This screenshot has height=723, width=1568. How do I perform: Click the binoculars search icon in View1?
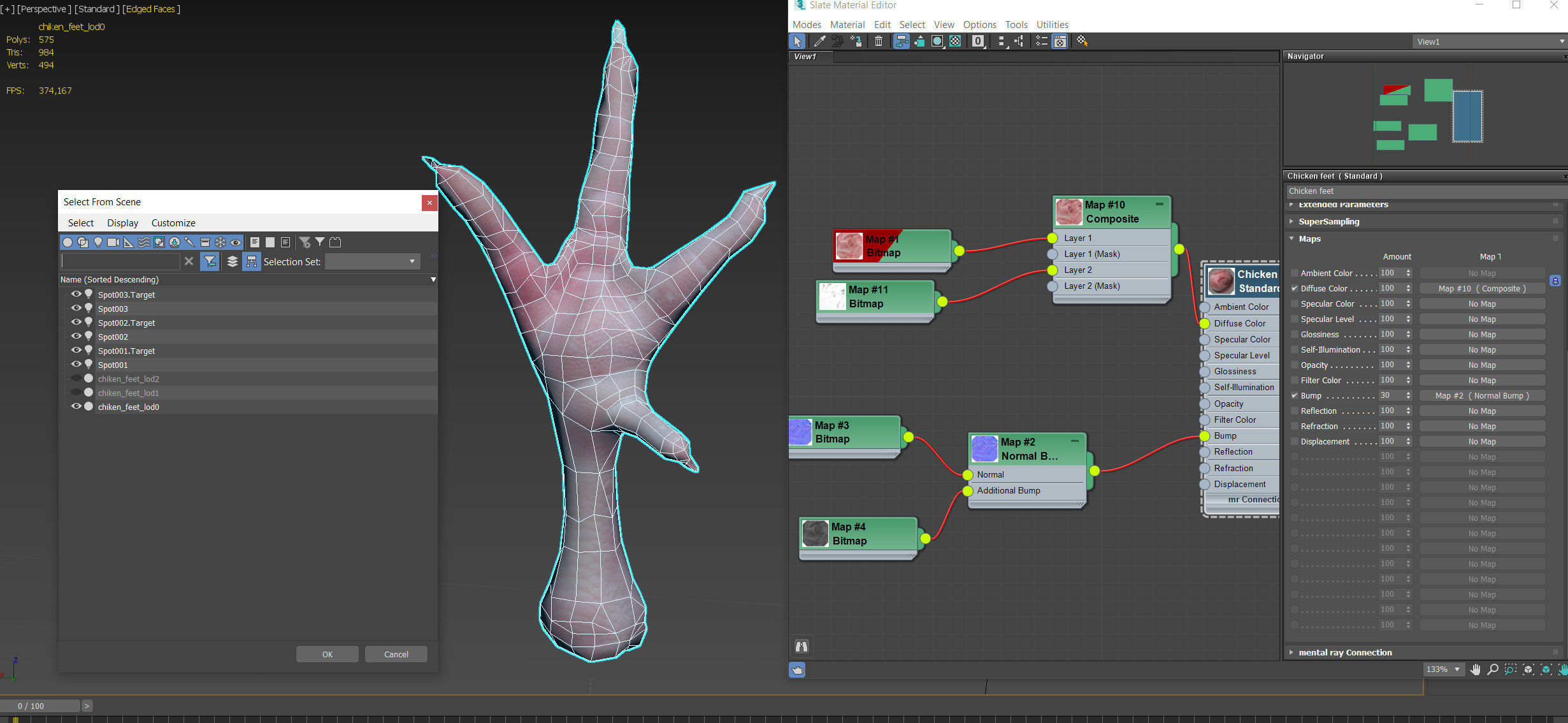(x=802, y=646)
